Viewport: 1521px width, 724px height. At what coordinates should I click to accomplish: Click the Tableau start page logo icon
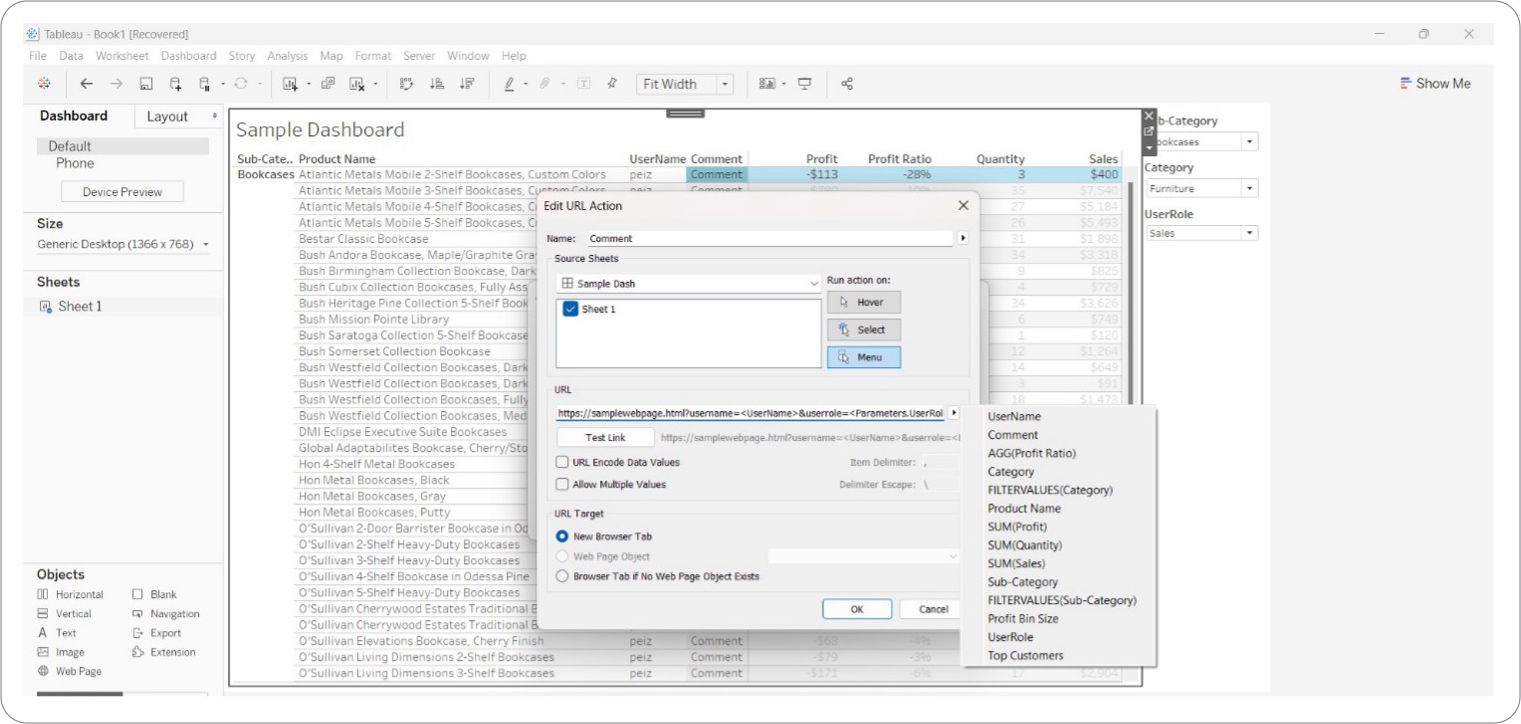point(44,84)
